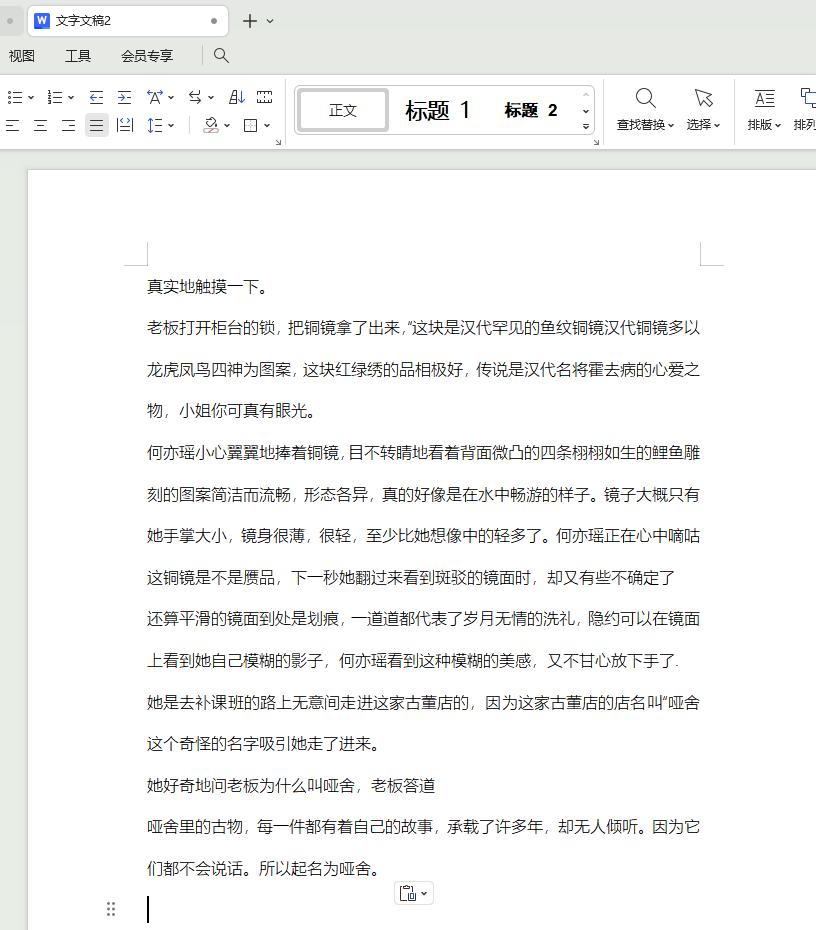This screenshot has height=930, width=816.
Task: Decrease the paragraph indent
Action: (x=96, y=97)
